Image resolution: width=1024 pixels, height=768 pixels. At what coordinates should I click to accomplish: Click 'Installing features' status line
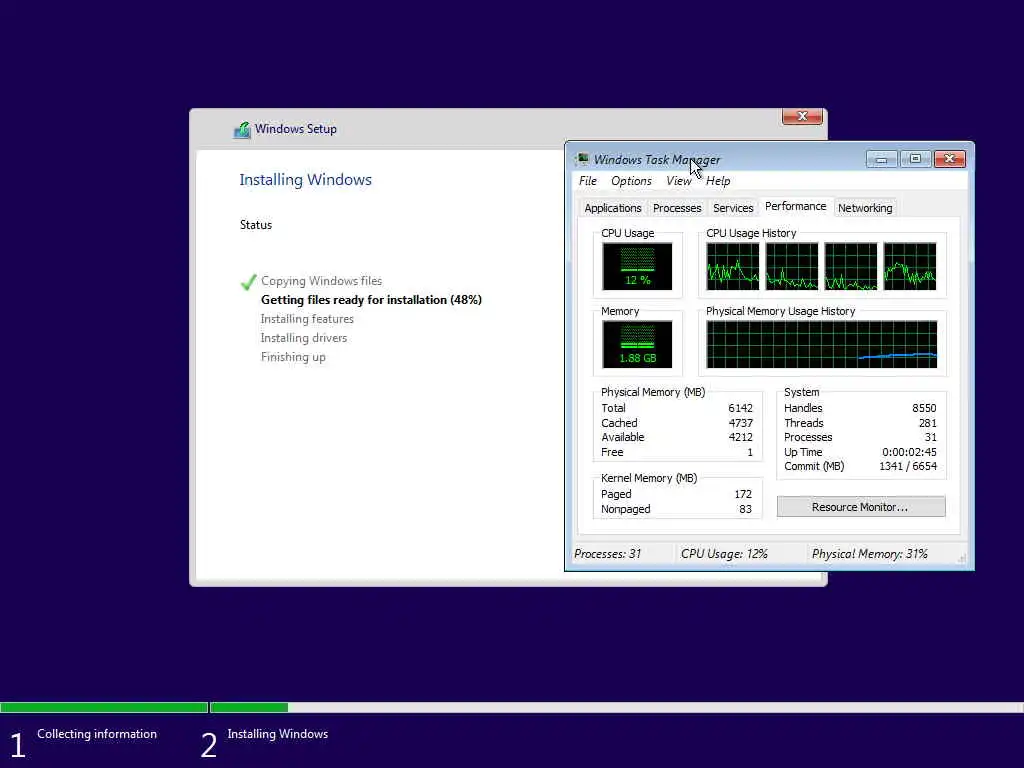pos(307,319)
